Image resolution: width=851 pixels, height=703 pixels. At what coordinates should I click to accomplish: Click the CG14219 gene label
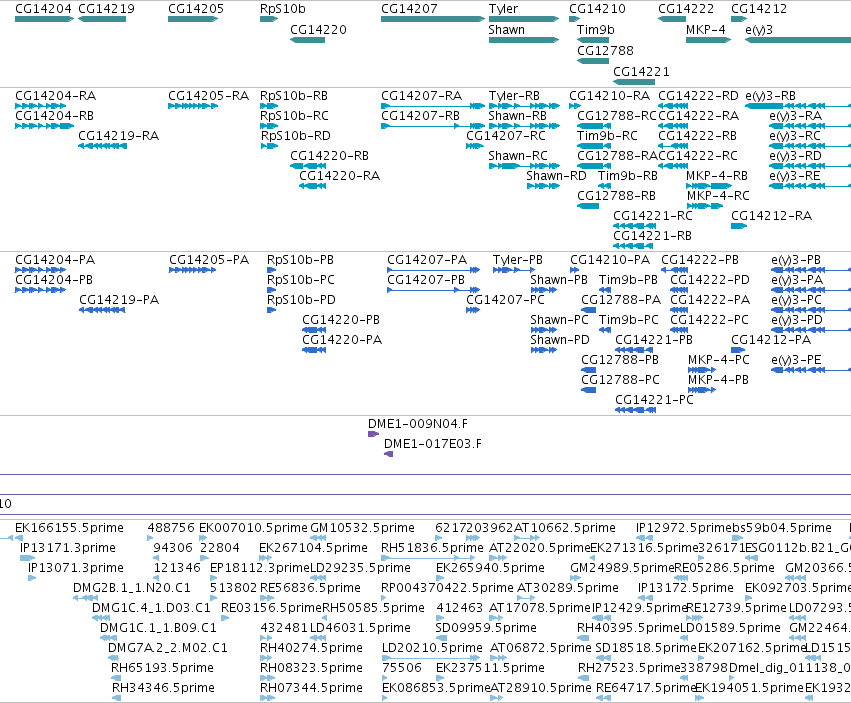[106, 9]
